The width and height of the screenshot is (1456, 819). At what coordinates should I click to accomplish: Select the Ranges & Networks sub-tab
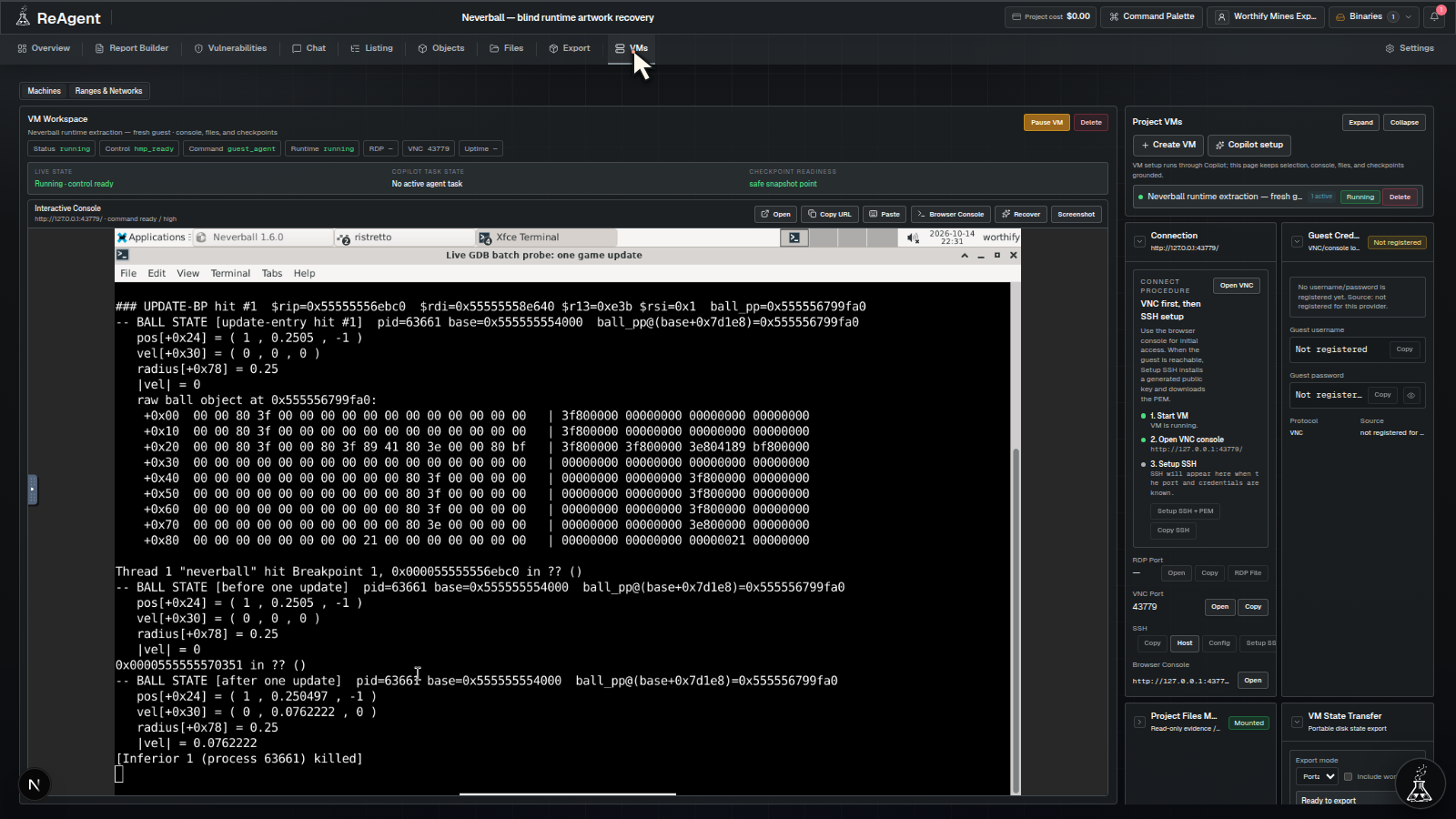coord(108,91)
